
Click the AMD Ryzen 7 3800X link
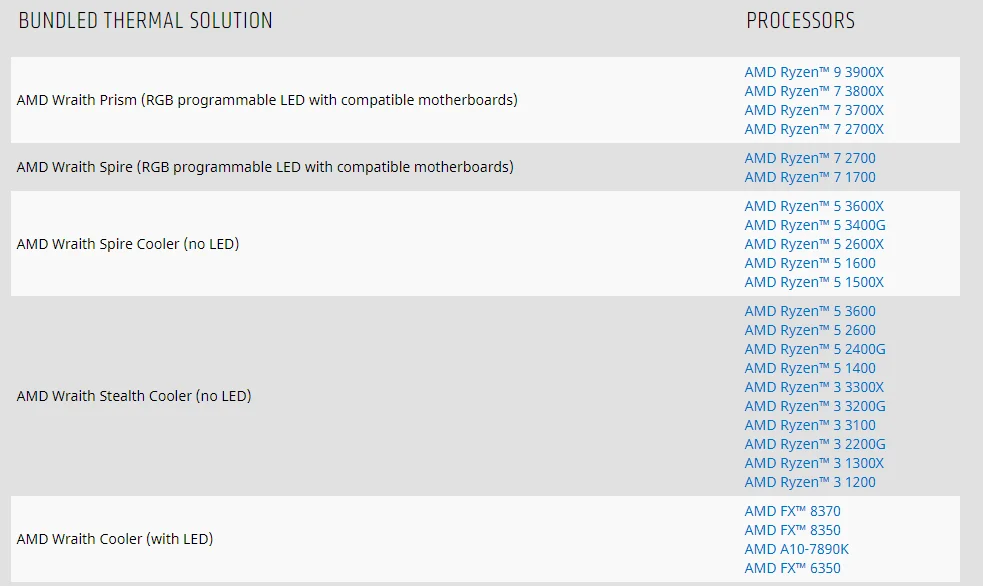click(814, 91)
